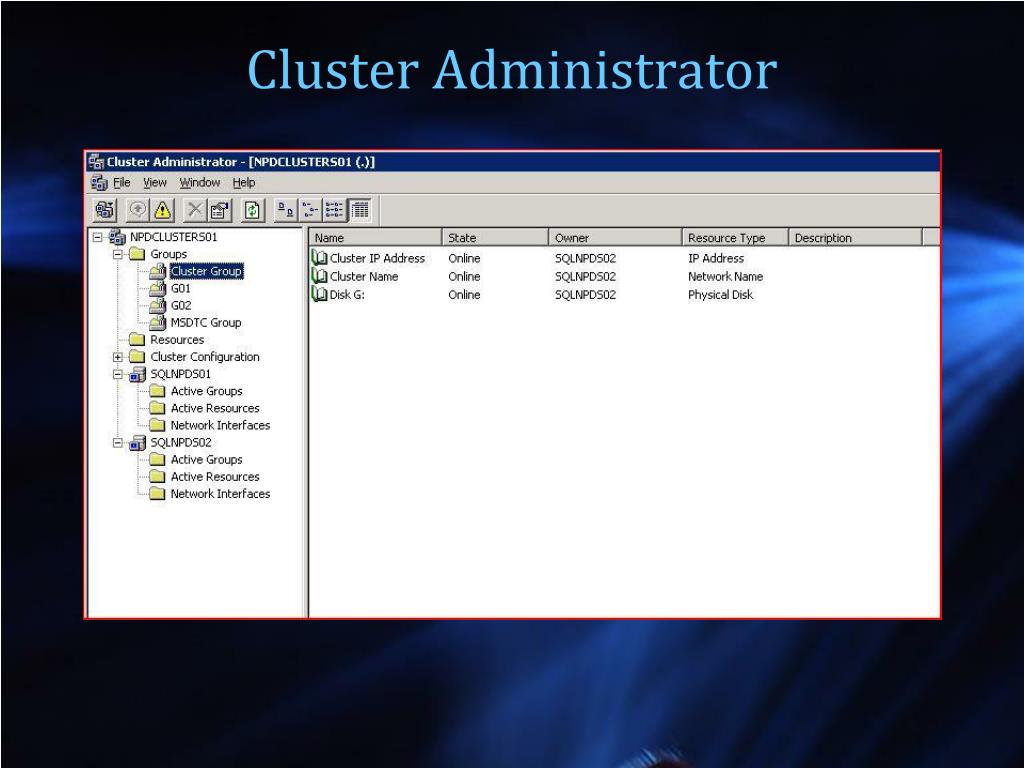Click the 'Physical Disk' resource type cell
This screenshot has width=1024, height=768.
pos(720,295)
